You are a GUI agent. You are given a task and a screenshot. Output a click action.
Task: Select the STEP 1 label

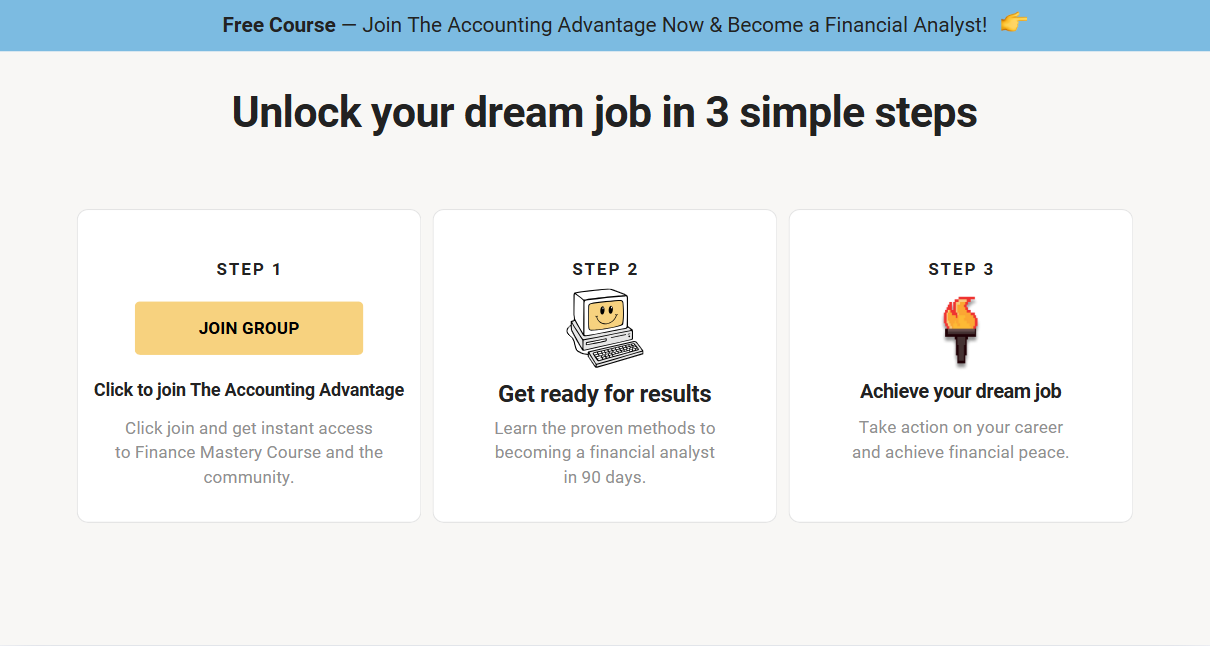click(x=249, y=269)
